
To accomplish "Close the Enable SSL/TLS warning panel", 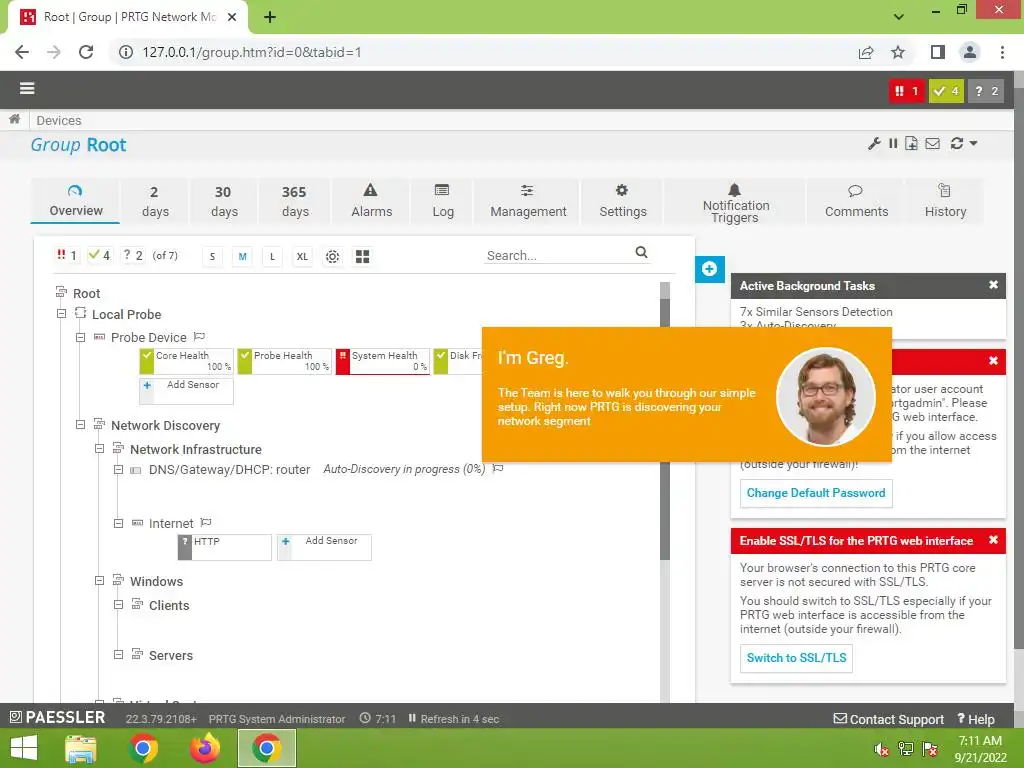I will pos(993,539).
